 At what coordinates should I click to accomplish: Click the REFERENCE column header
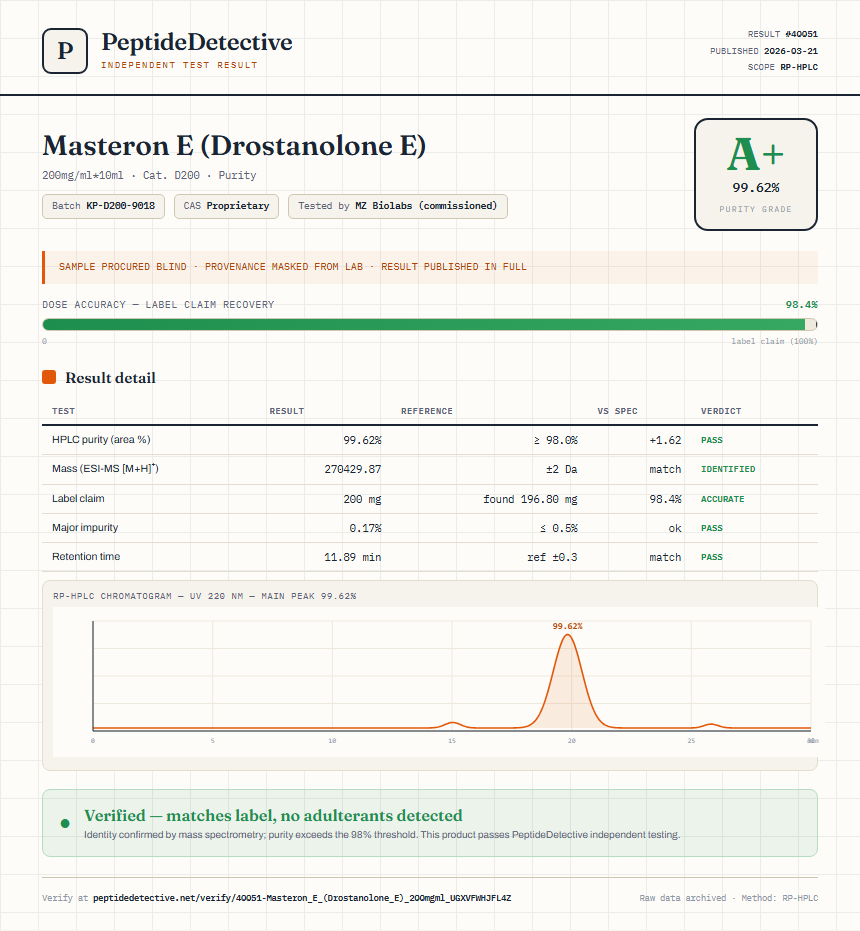(426, 411)
